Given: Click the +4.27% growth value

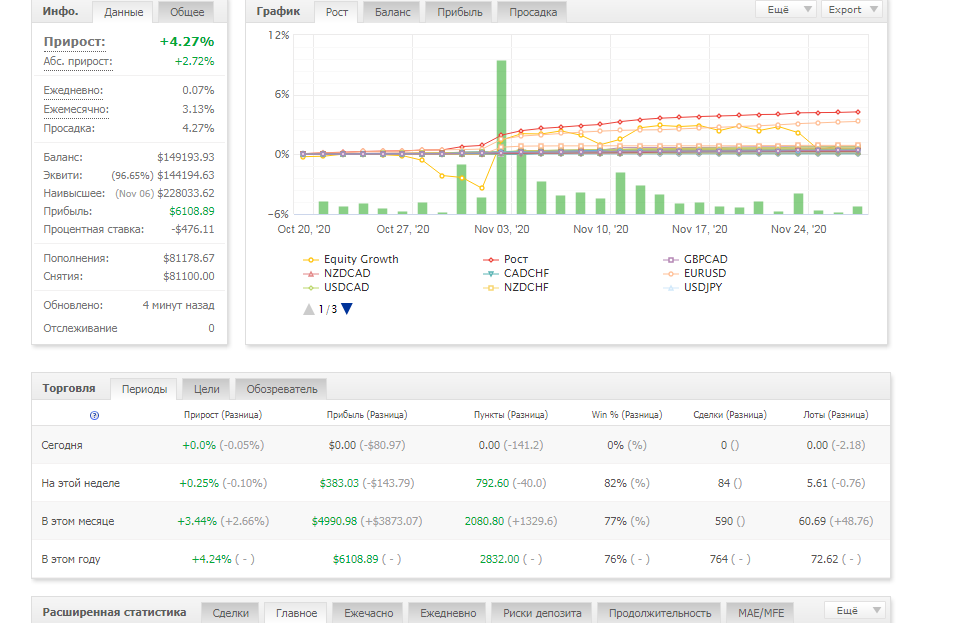Looking at the screenshot, I should pyautogui.click(x=187, y=42).
